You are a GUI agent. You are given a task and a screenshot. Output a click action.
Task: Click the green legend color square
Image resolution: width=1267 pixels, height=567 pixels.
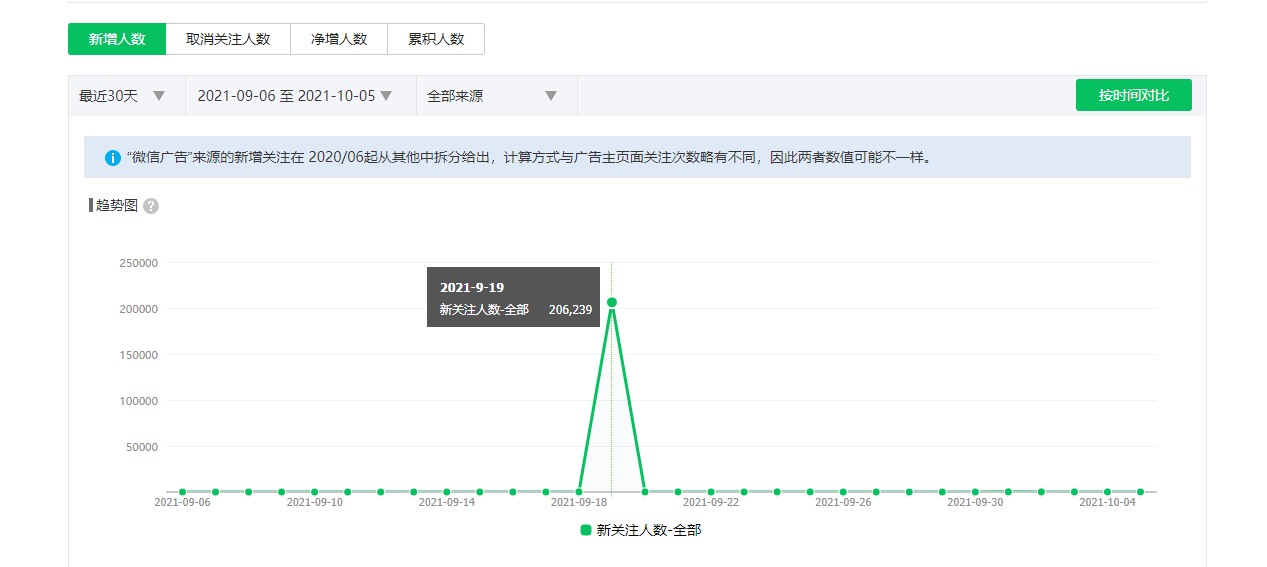[x=586, y=530]
